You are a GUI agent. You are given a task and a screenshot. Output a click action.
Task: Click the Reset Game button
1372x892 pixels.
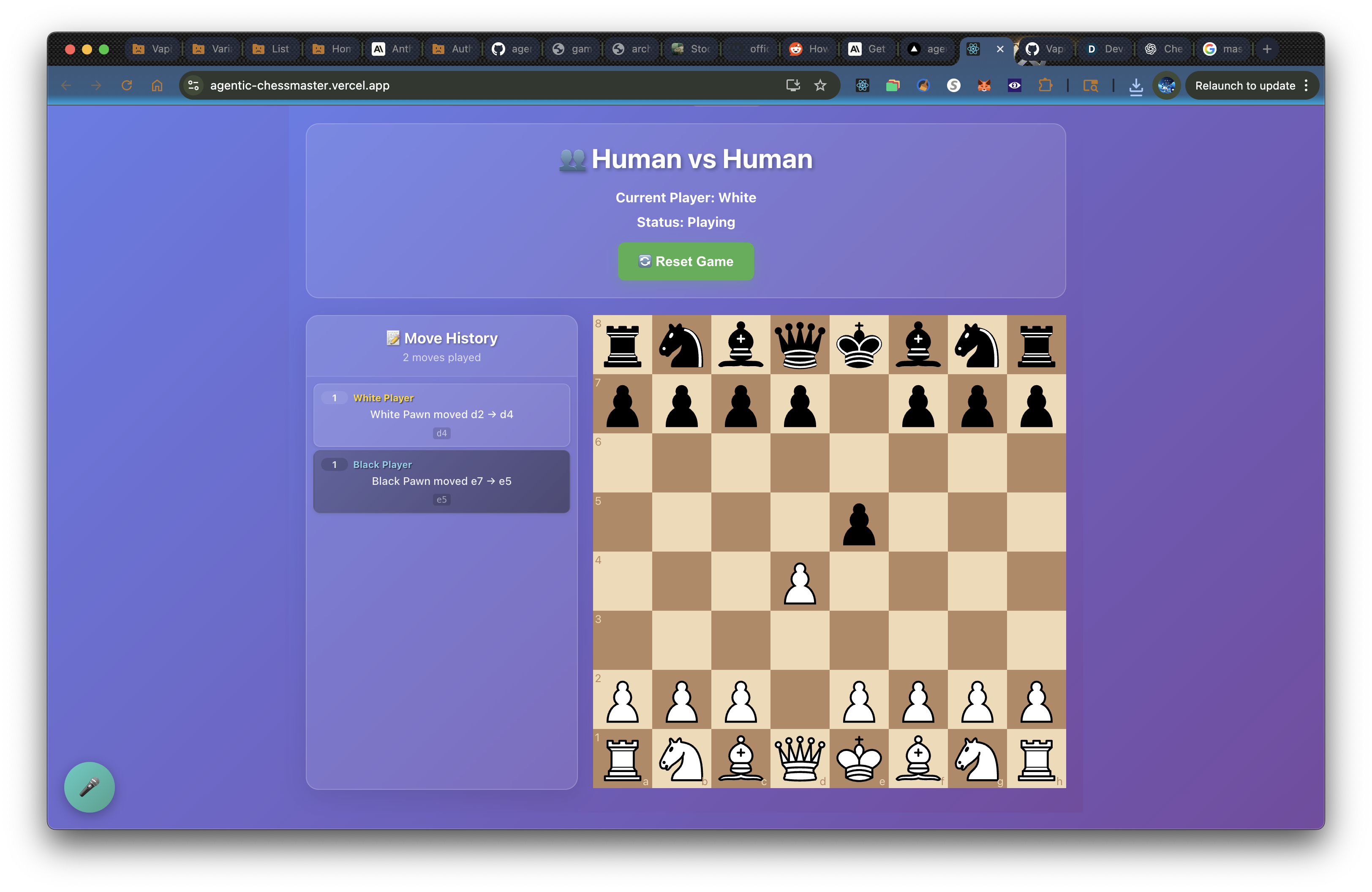(686, 261)
